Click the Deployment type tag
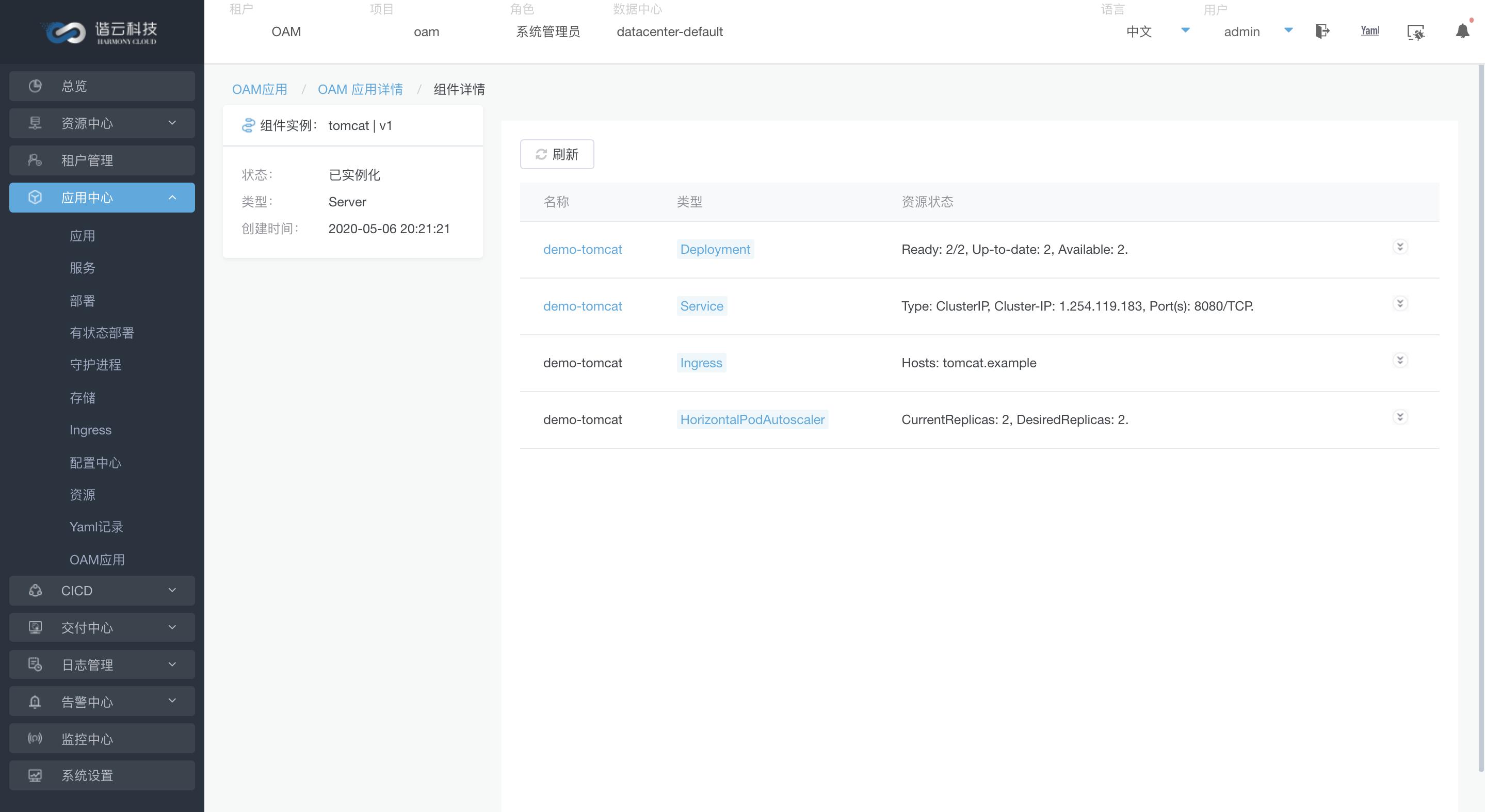The image size is (1485, 812). 715,250
